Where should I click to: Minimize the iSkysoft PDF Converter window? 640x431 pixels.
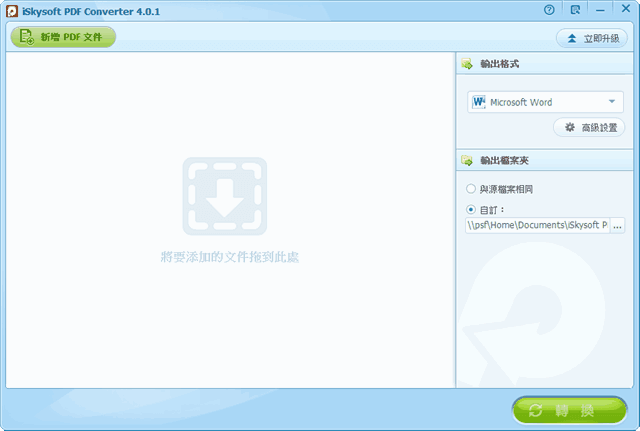coord(600,10)
